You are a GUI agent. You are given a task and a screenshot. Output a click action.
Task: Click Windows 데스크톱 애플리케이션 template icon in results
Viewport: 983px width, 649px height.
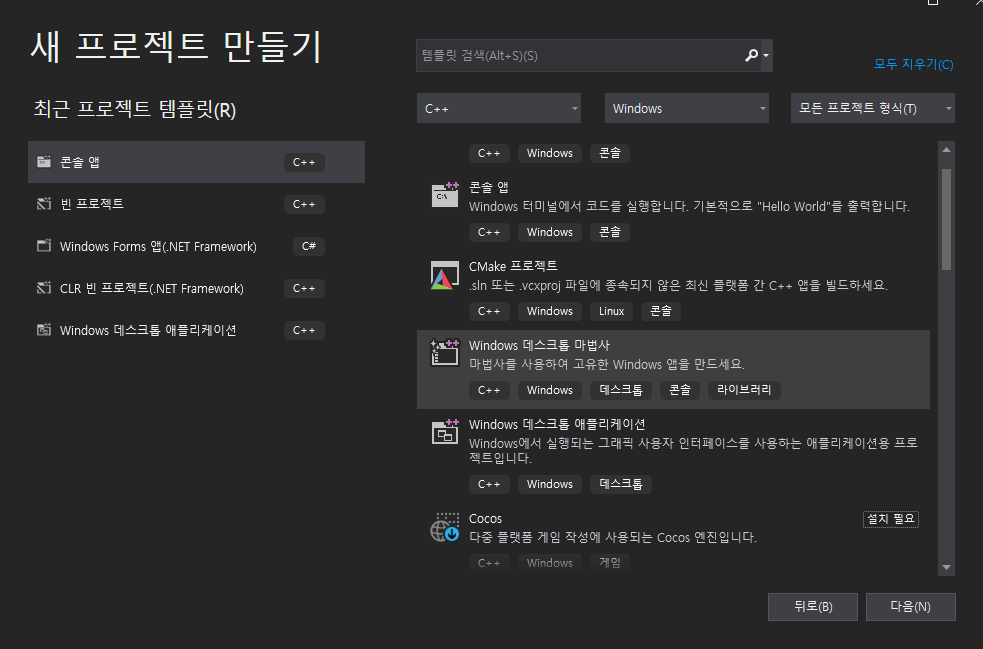[x=444, y=431]
